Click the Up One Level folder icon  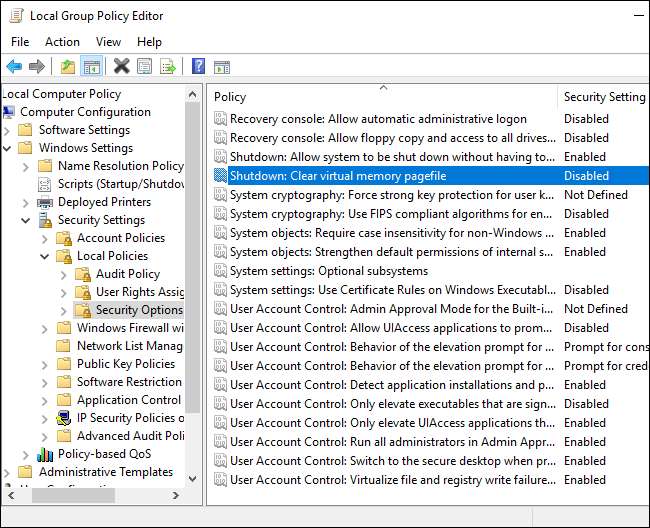[x=67, y=67]
